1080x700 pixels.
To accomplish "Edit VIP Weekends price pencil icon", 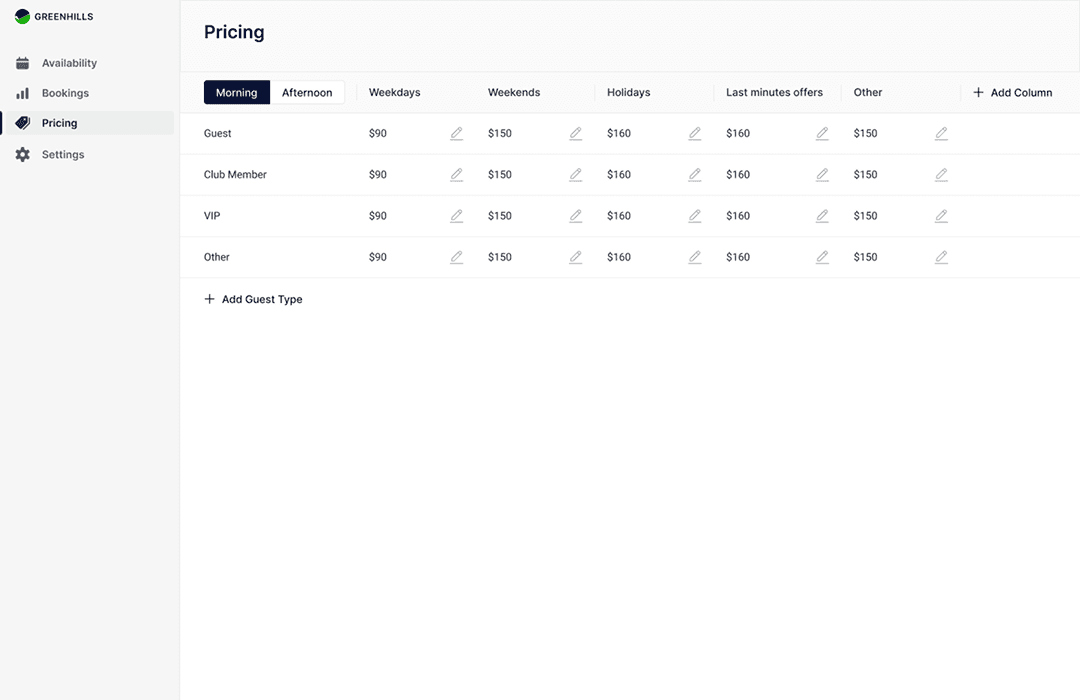I will point(575,216).
